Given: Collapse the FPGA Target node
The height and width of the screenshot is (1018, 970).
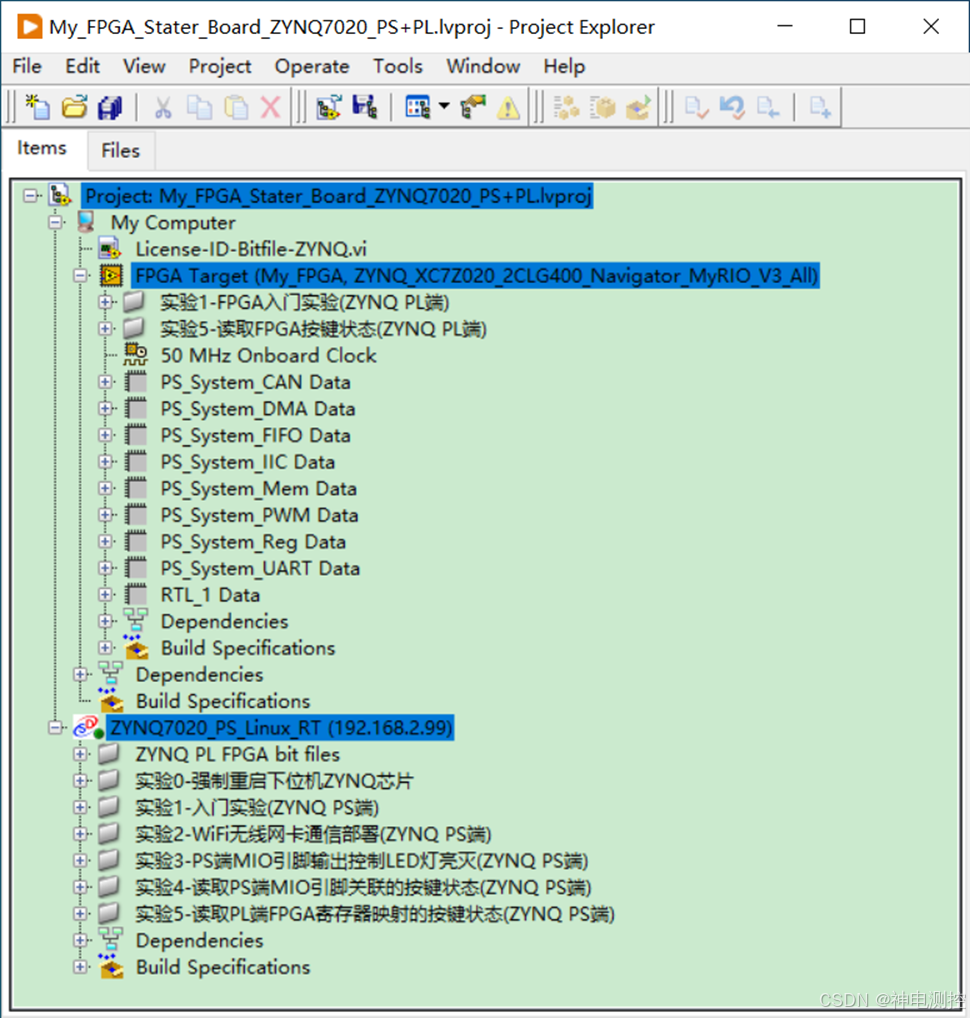Looking at the screenshot, I should [x=81, y=275].
